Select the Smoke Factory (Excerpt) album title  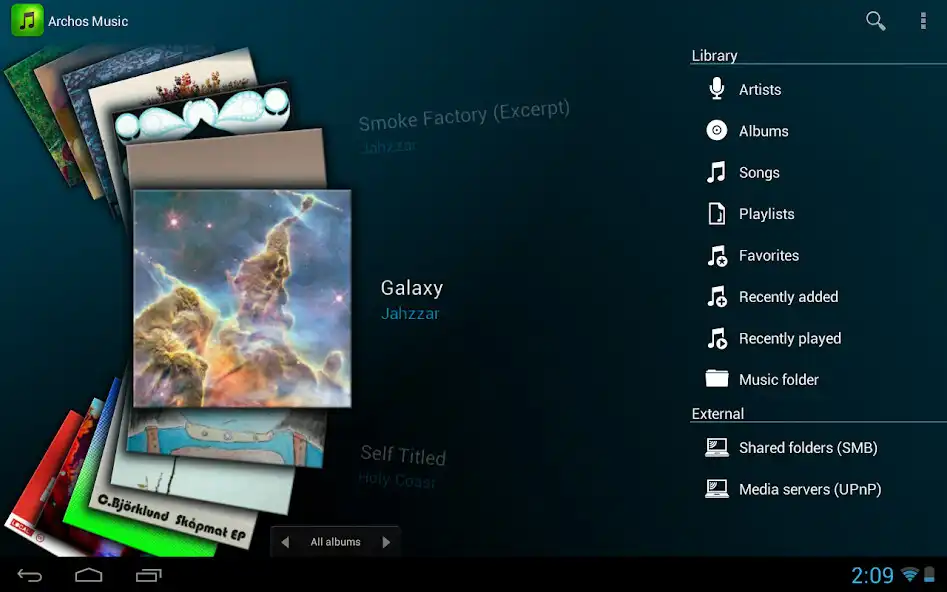(x=464, y=115)
